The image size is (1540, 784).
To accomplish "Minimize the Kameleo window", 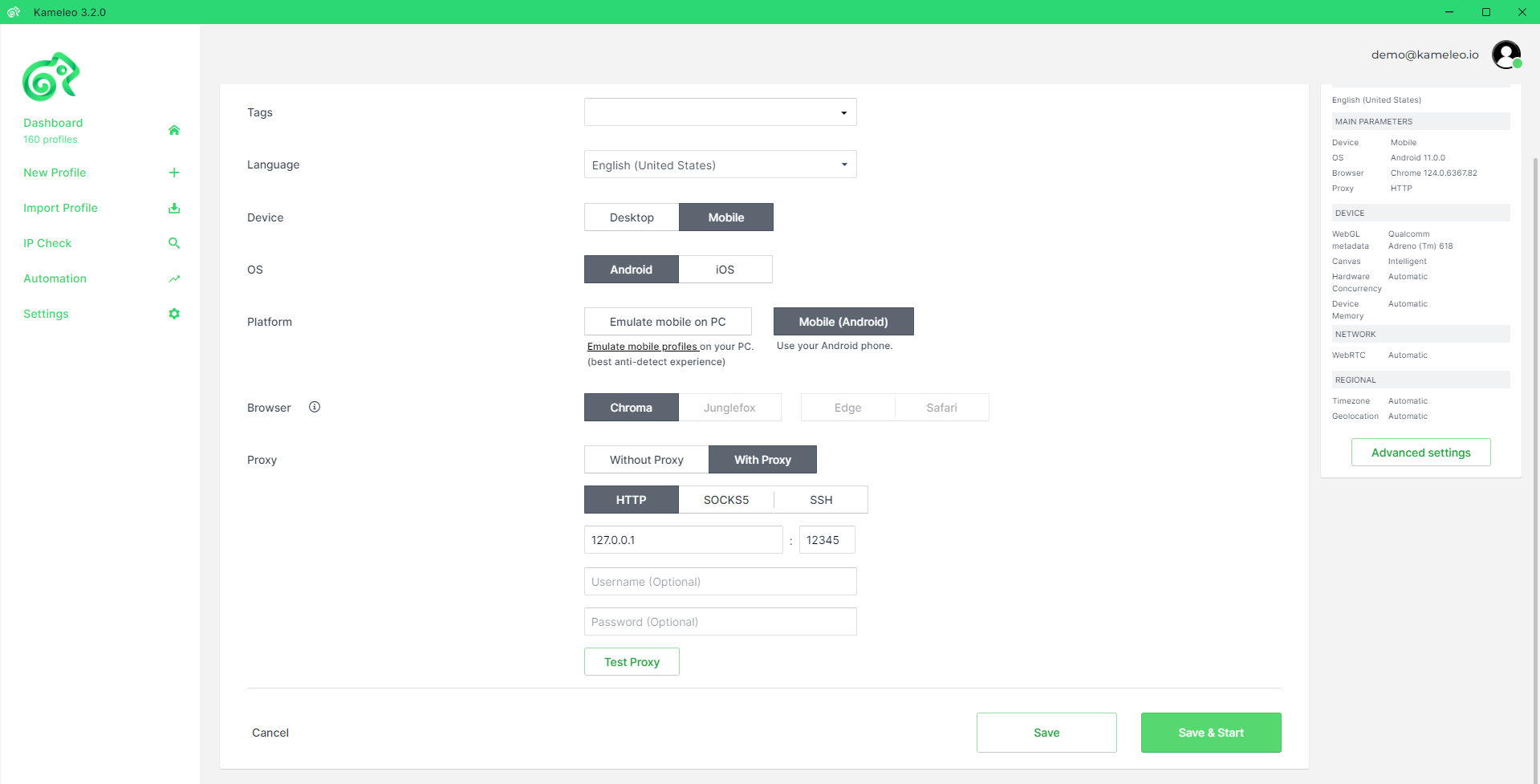I will pyautogui.click(x=1449, y=12).
